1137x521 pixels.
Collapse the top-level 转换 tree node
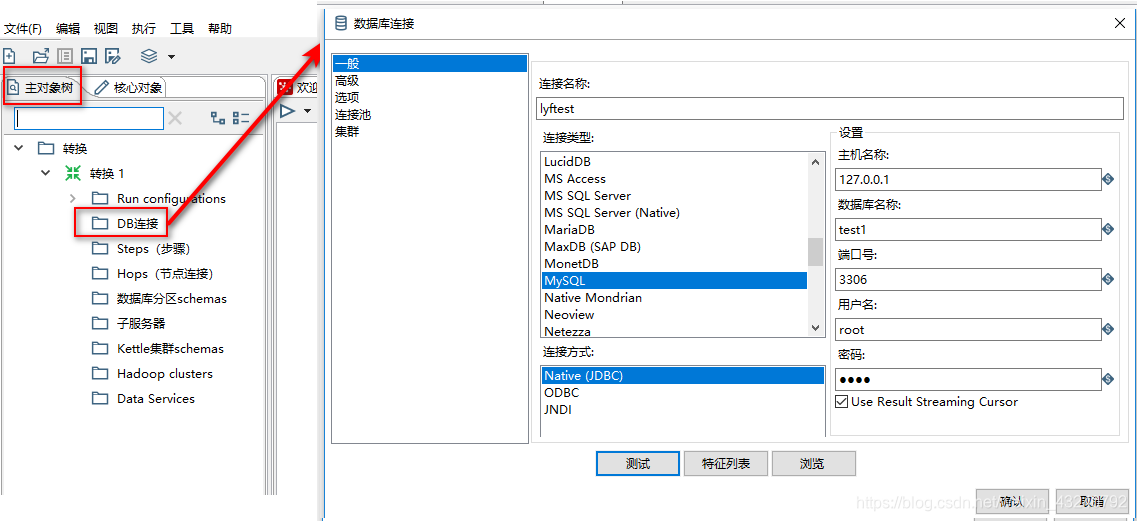coord(18,148)
